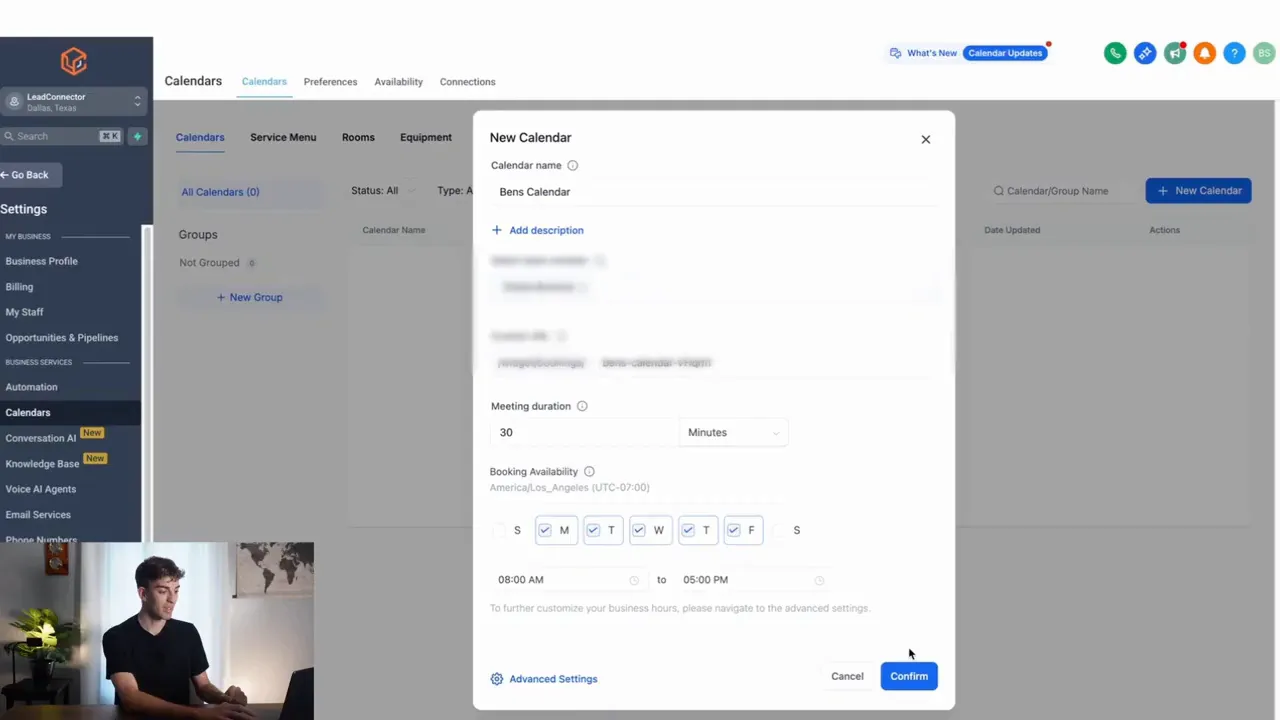Image resolution: width=1280 pixels, height=720 pixels.
Task: Click the info icon beside Booking Availability
Action: pyautogui.click(x=589, y=471)
